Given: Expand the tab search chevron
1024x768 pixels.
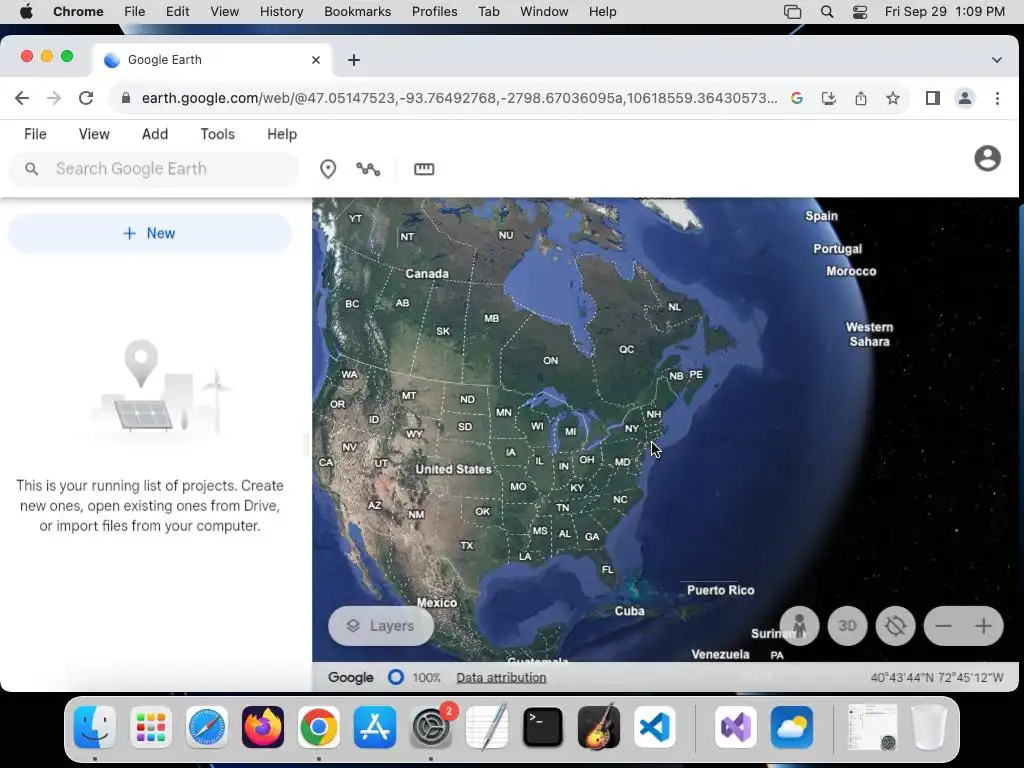Looking at the screenshot, I should pos(997,60).
